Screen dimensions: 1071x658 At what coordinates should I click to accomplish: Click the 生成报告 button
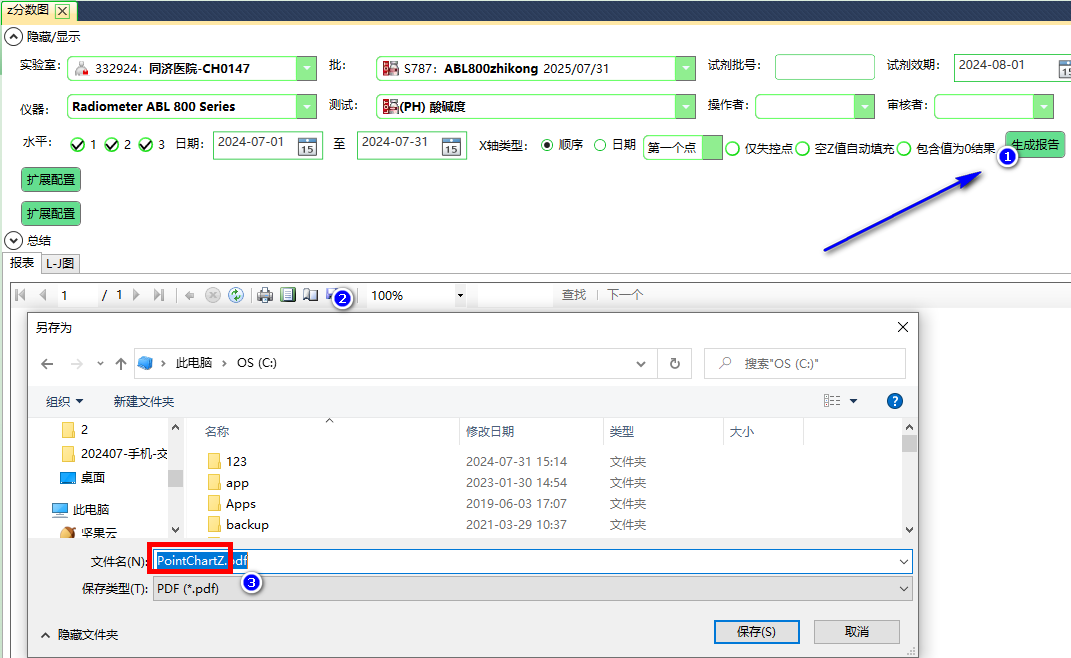(1035, 145)
